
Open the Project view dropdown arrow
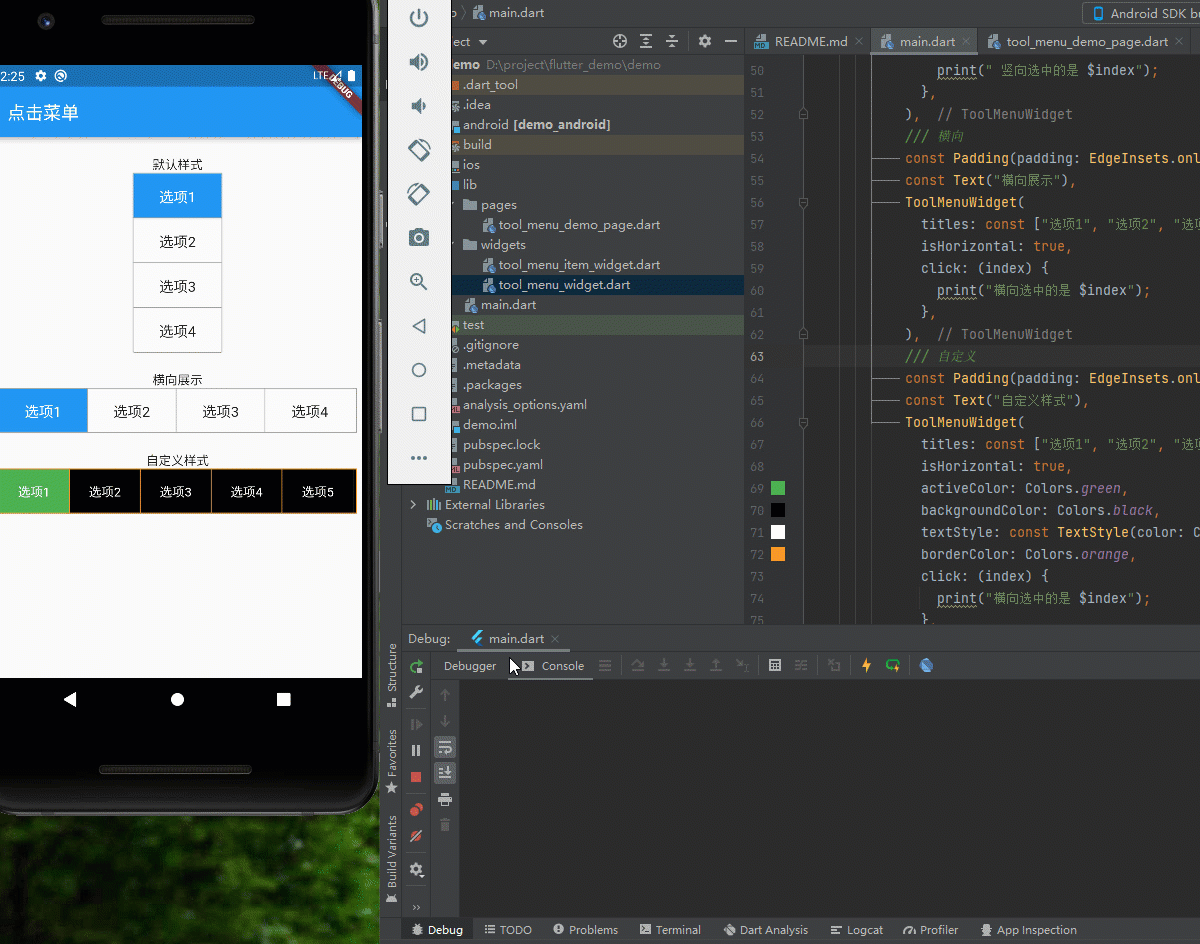pos(483,42)
